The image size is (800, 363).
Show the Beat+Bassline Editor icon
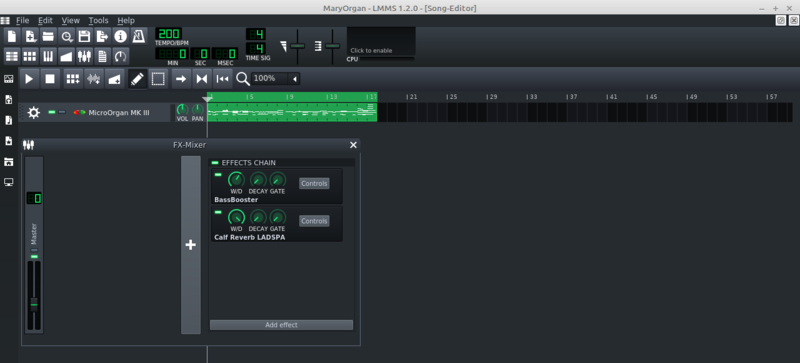(31, 56)
